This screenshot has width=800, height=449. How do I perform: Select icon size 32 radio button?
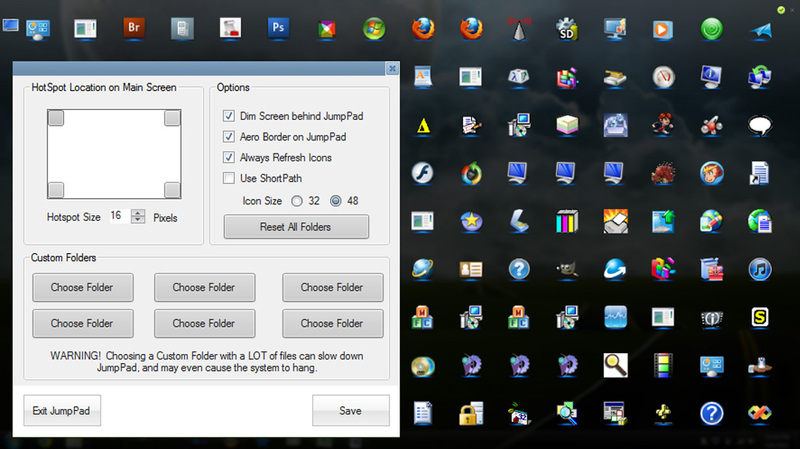pyautogui.click(x=297, y=201)
